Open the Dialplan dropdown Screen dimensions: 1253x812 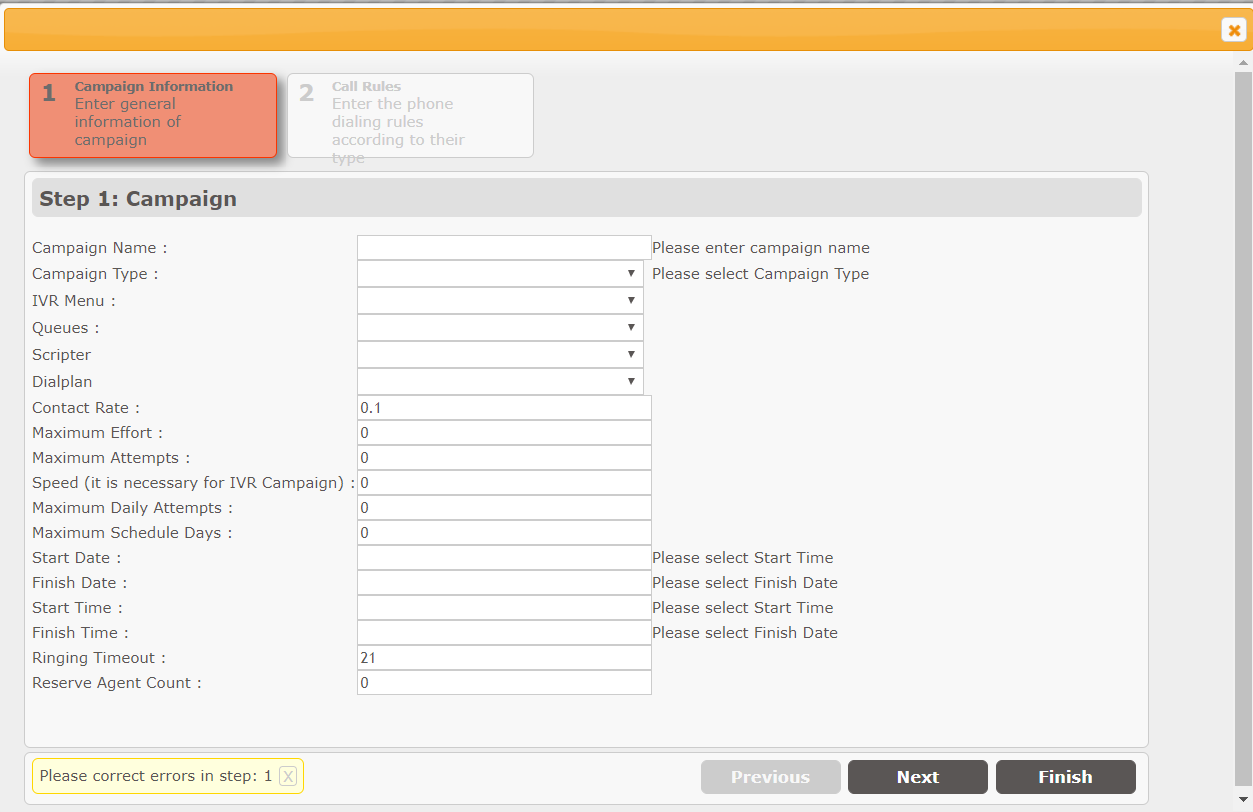click(500, 382)
